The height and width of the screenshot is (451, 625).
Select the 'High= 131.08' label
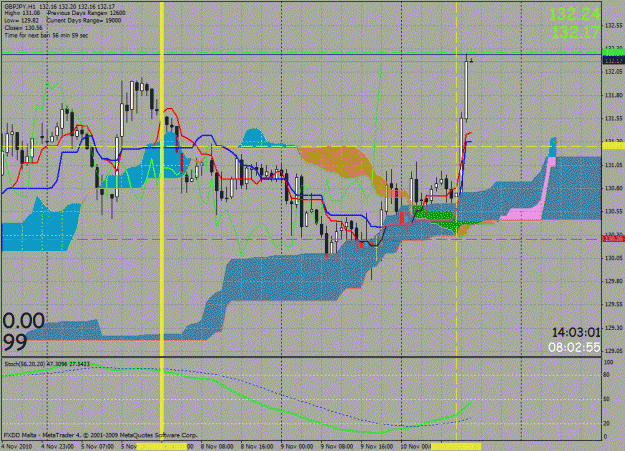[22, 13]
